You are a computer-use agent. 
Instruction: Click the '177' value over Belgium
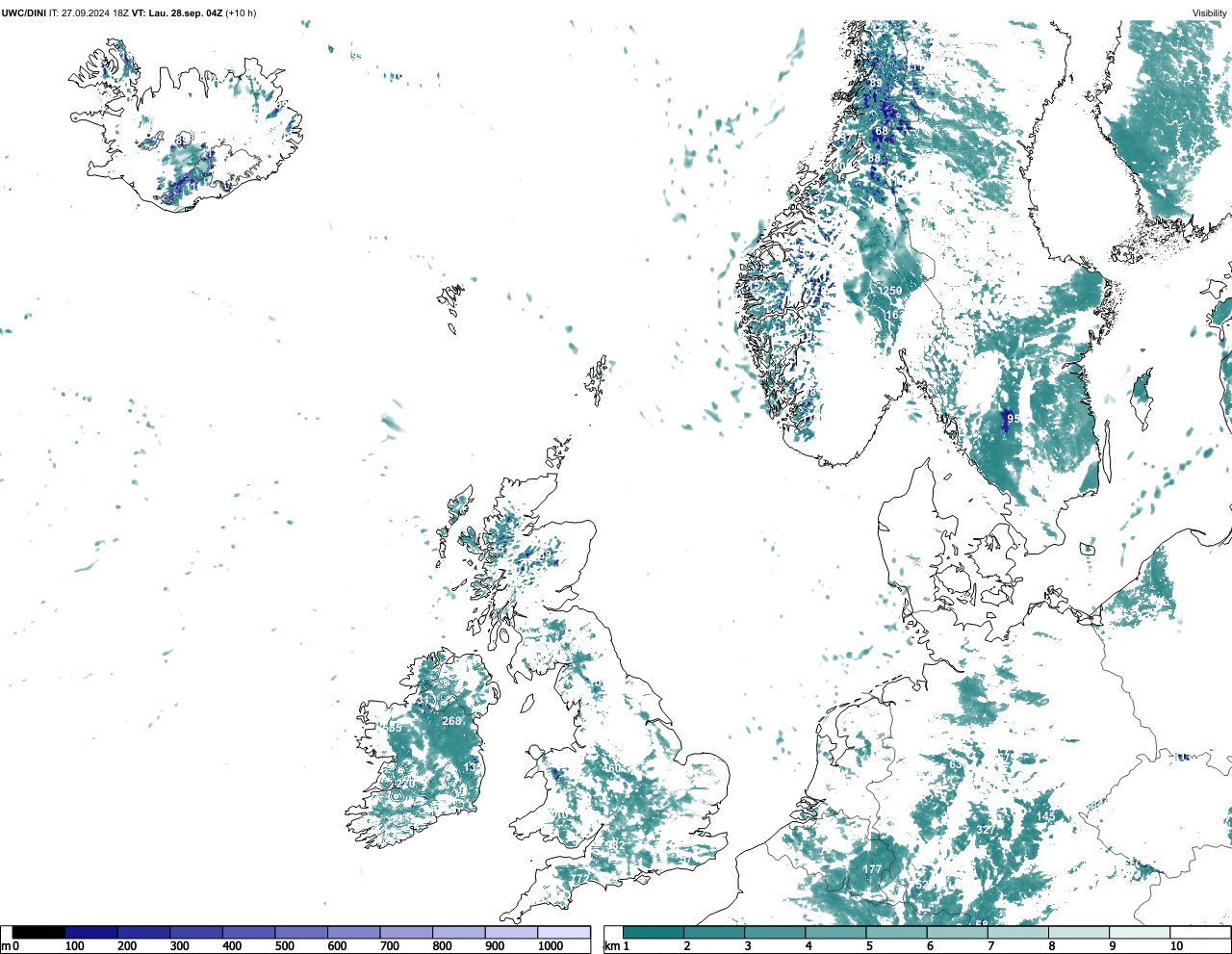872,869
